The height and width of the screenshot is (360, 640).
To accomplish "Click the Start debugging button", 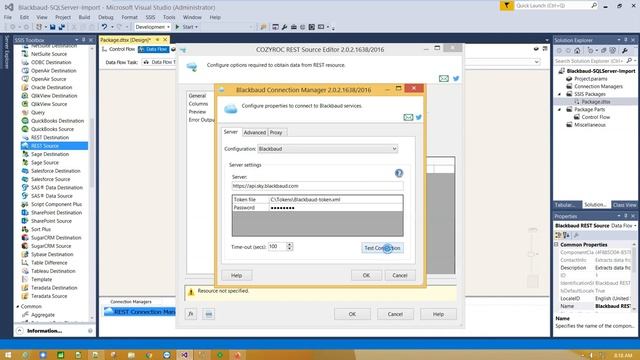I will (186, 27).
